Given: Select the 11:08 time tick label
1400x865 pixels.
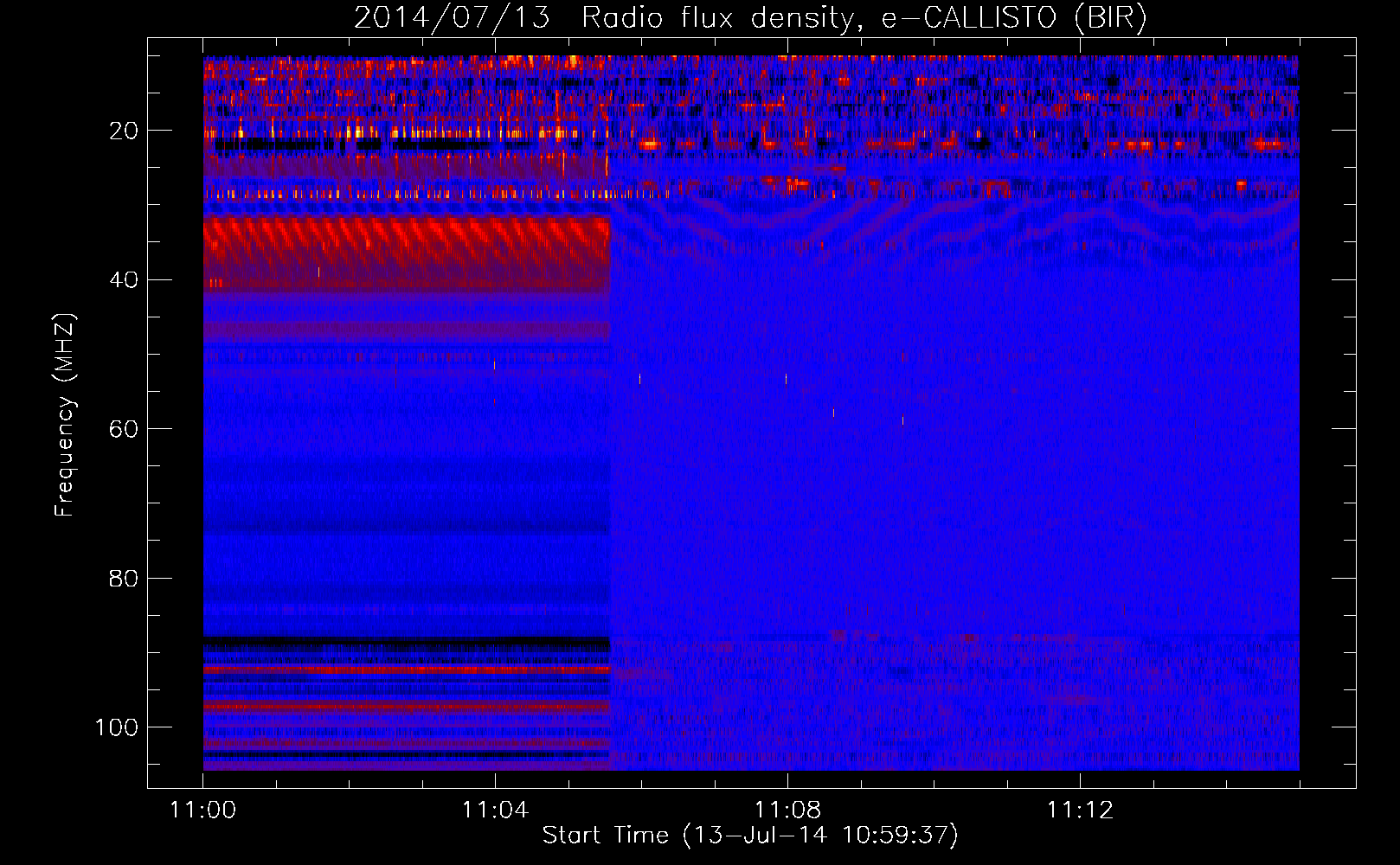Looking at the screenshot, I should [787, 811].
